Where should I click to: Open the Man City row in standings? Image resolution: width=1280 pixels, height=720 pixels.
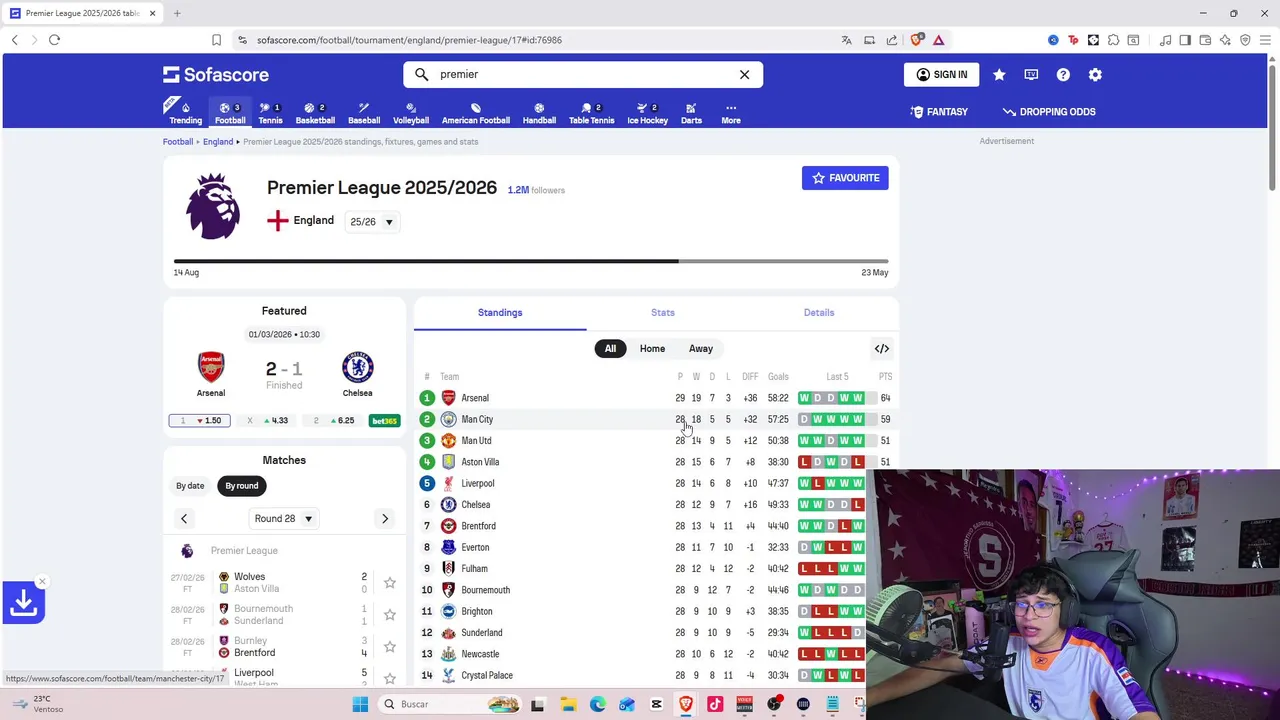(x=656, y=419)
